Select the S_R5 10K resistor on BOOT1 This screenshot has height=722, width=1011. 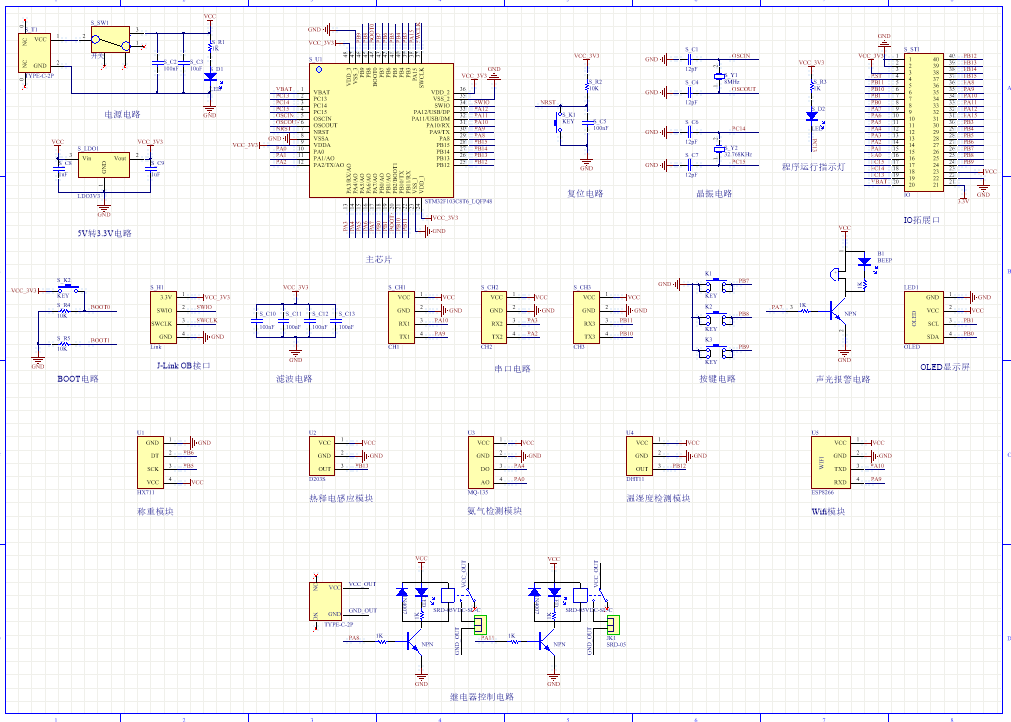point(63,344)
